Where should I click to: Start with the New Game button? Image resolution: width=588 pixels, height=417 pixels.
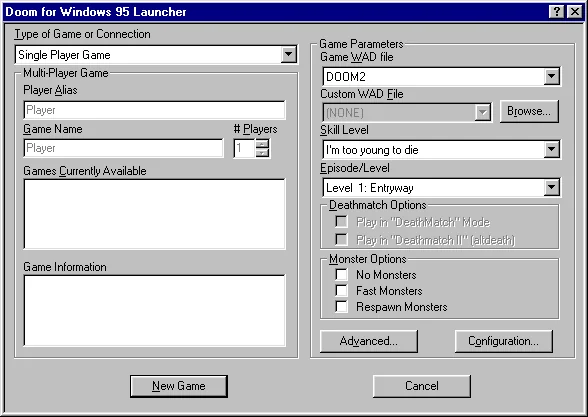coord(179,386)
